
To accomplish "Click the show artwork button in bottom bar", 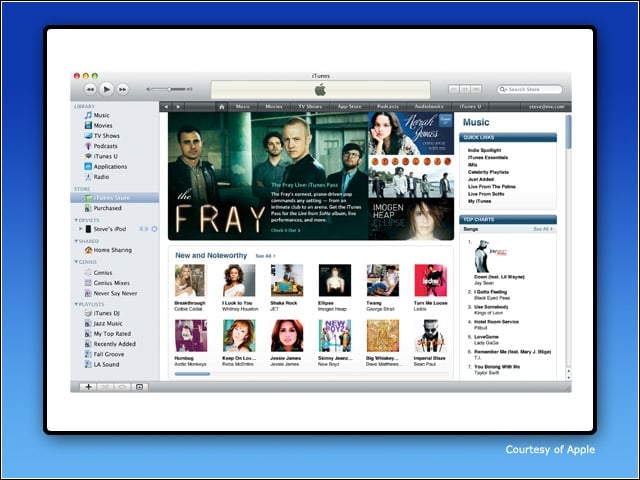I will [x=139, y=387].
